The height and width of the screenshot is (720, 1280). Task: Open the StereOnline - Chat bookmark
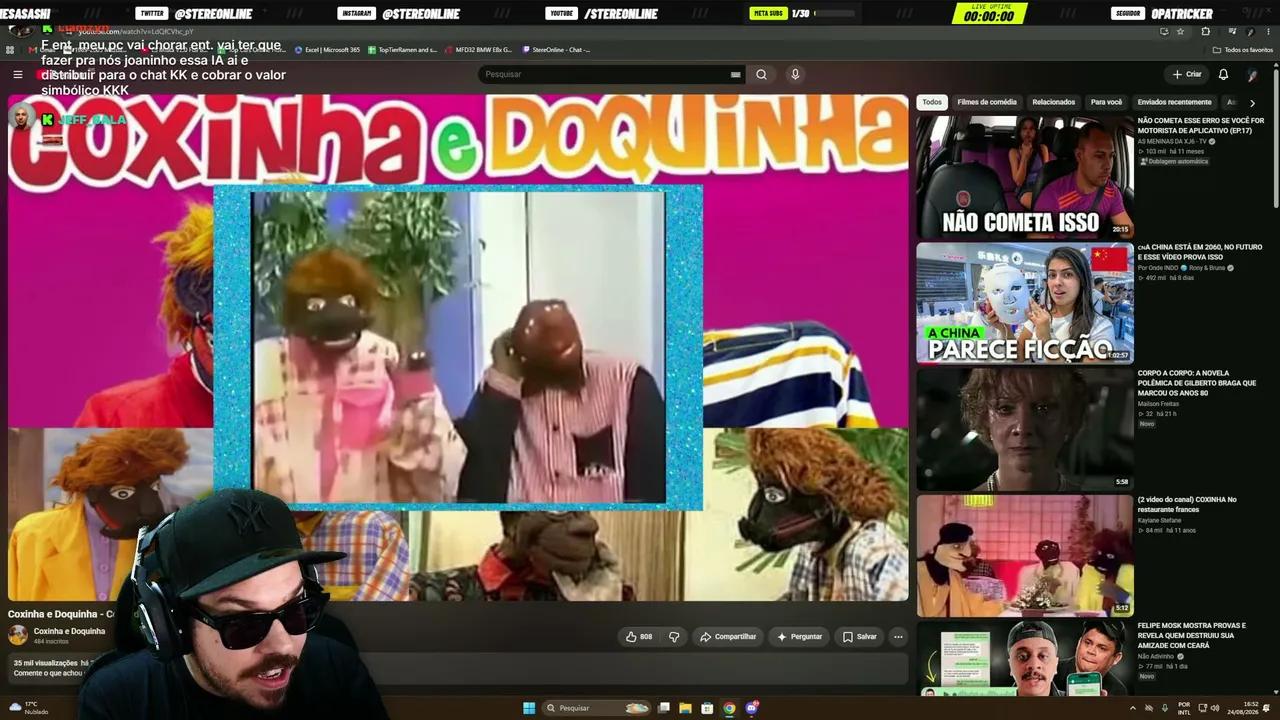555,49
